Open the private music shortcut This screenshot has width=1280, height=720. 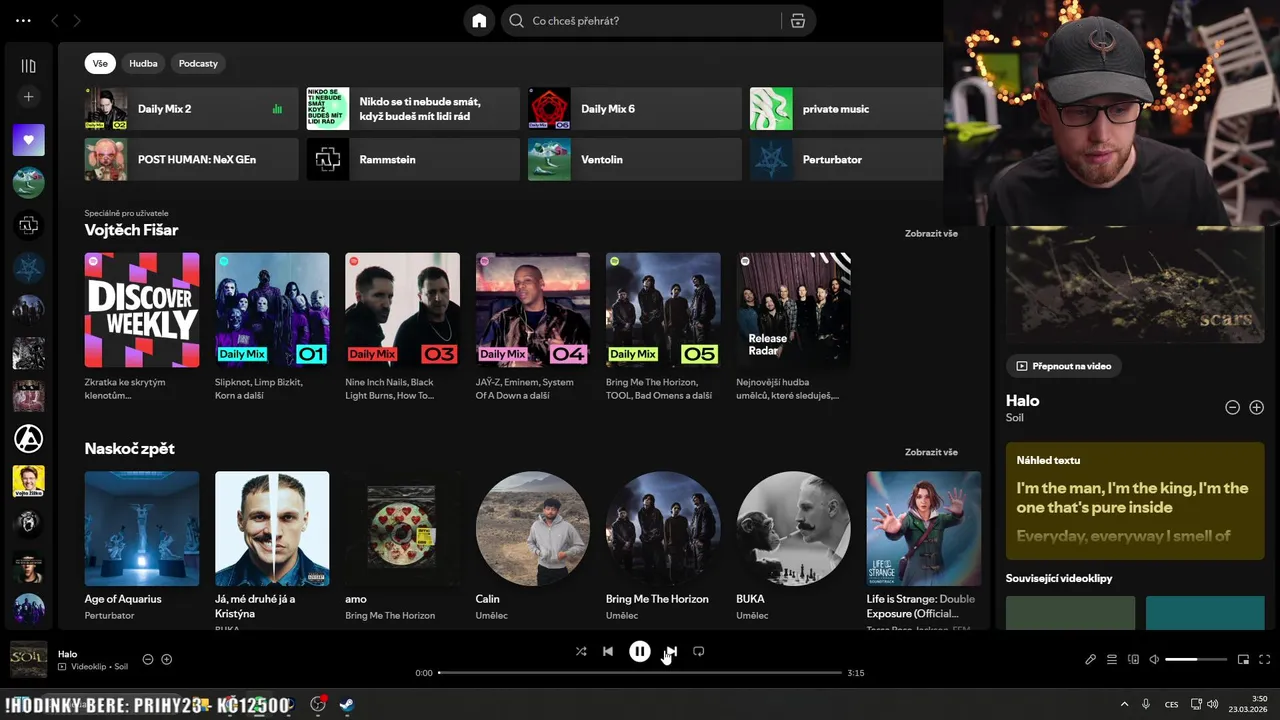[846, 109]
